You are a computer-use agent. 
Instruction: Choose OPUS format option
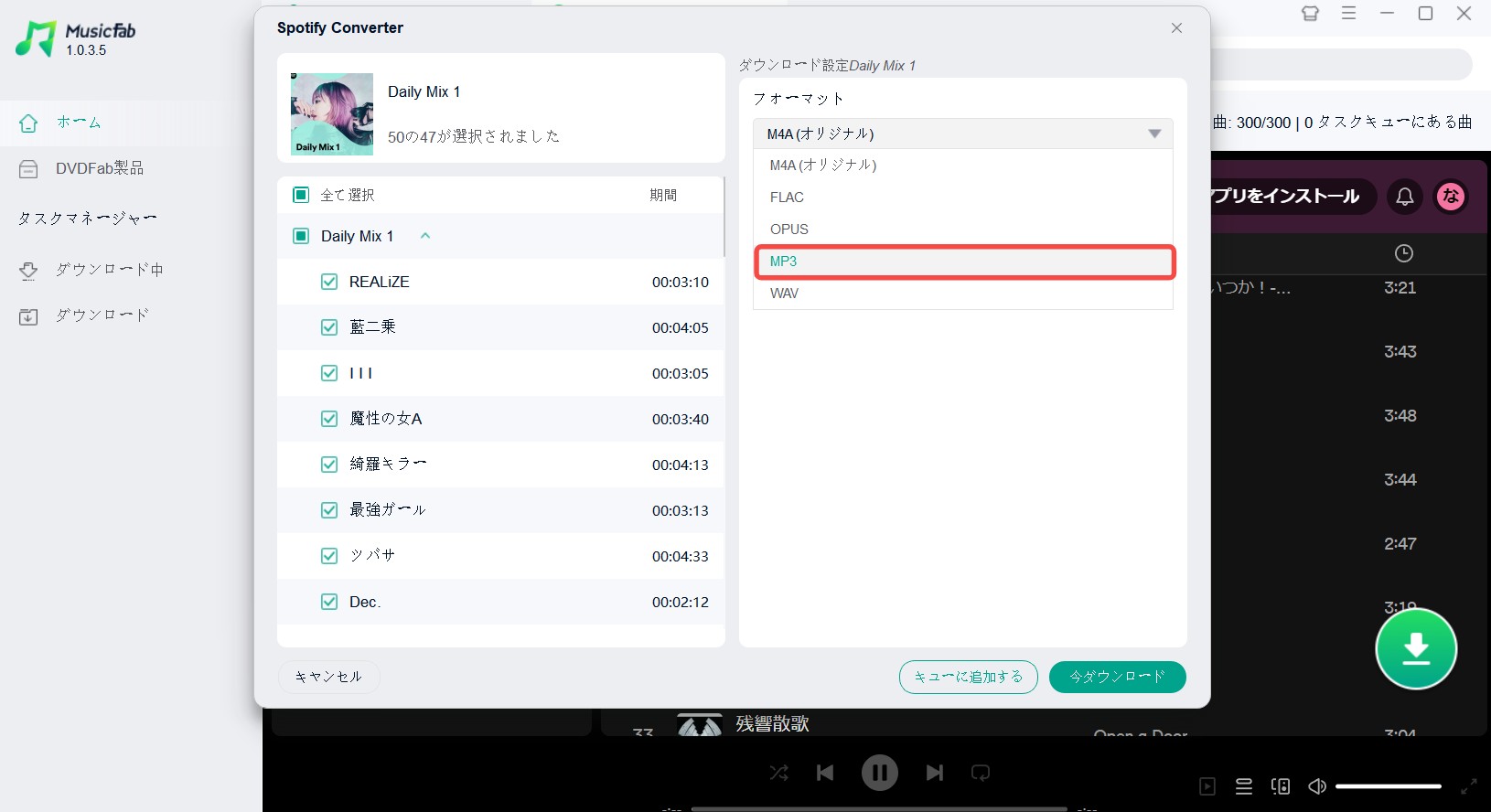coord(962,230)
